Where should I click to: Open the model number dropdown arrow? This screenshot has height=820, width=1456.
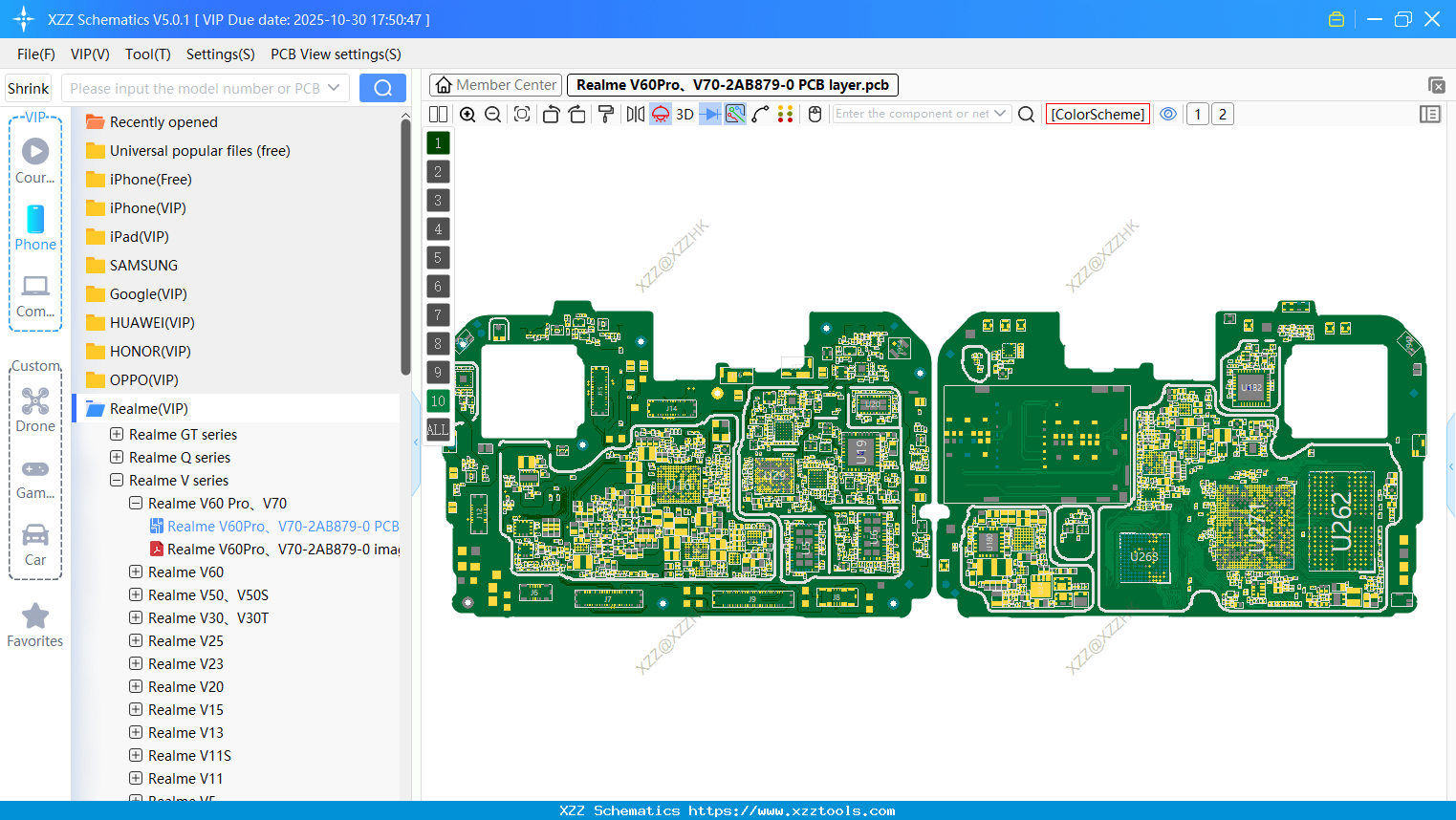click(334, 88)
